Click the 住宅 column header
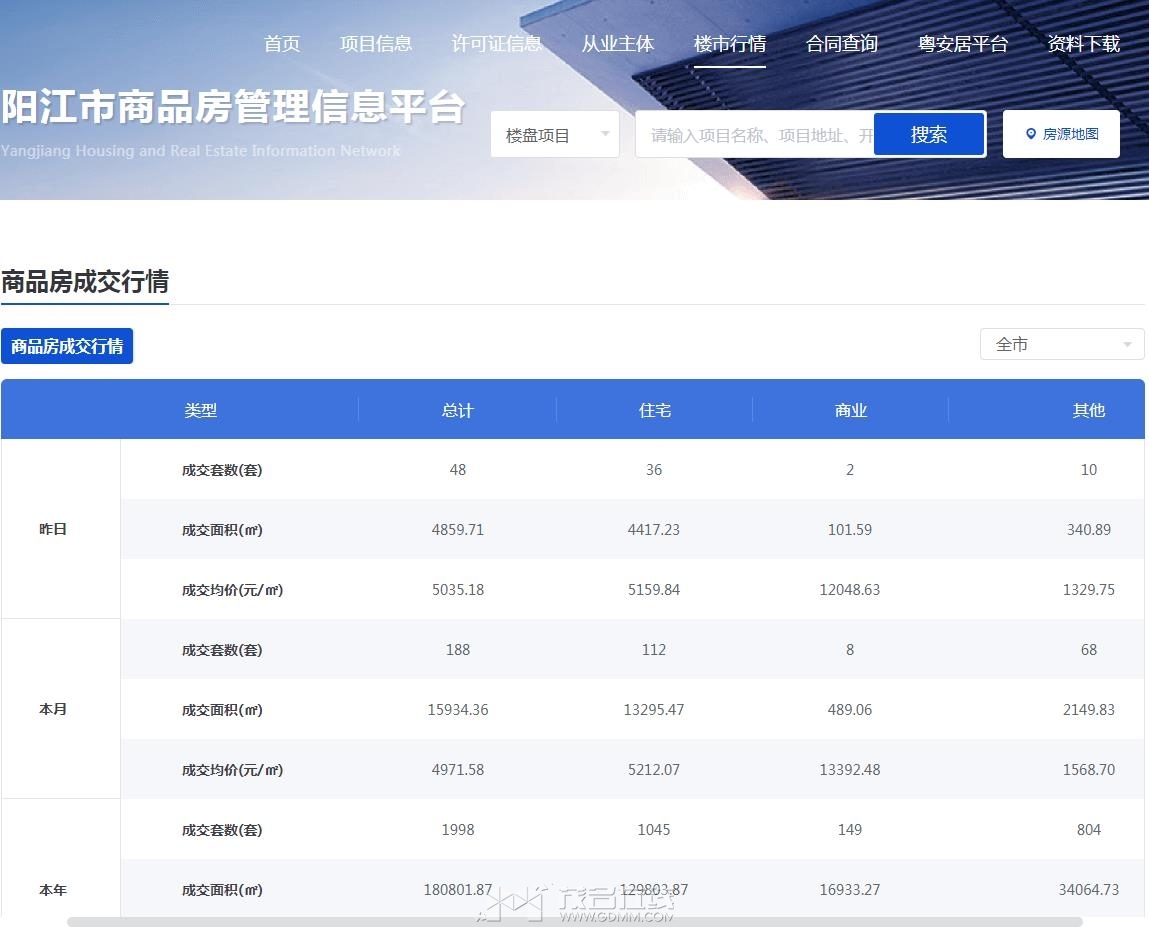 [x=654, y=410]
